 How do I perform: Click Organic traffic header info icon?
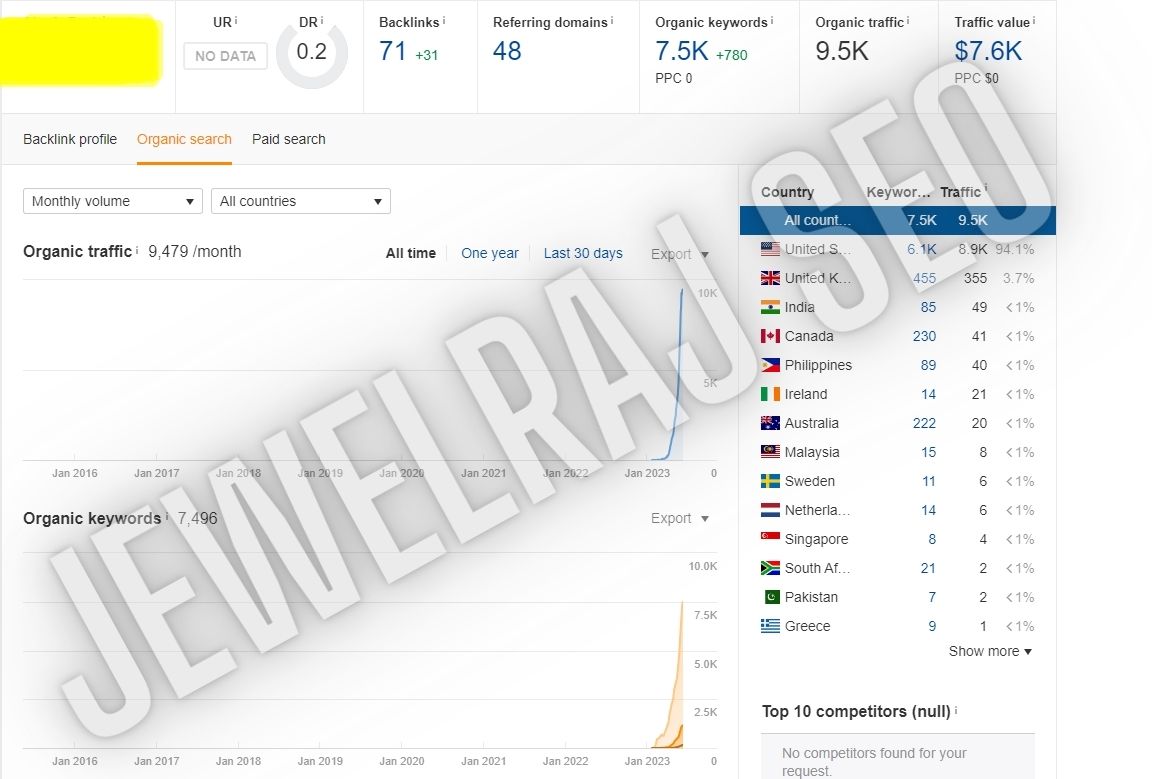click(x=908, y=21)
